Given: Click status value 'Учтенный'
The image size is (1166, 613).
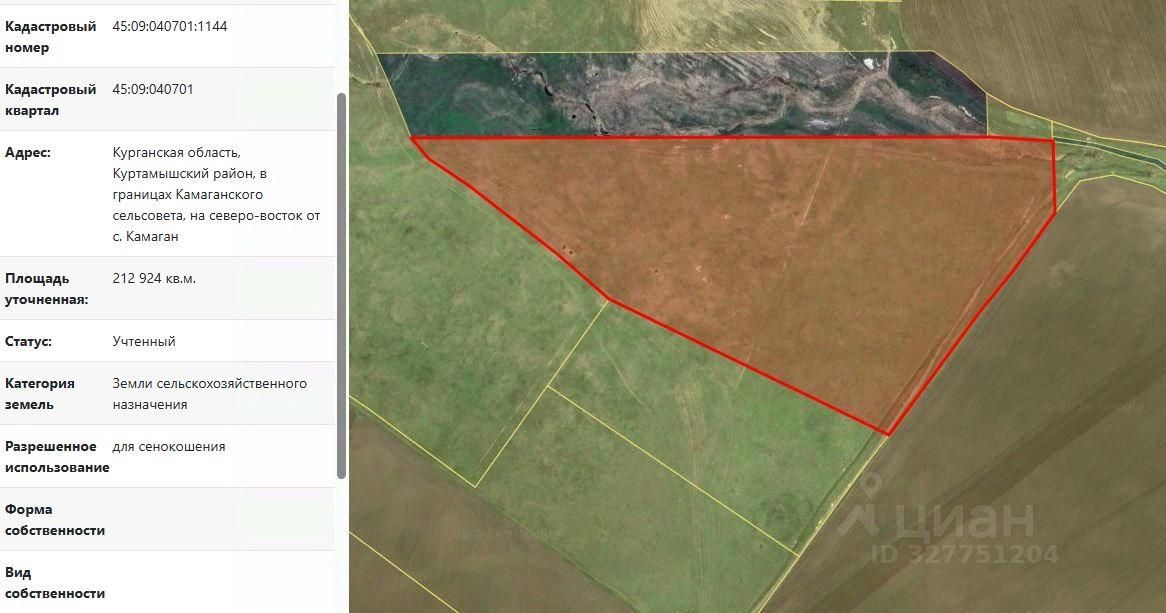Looking at the screenshot, I should point(144,341).
